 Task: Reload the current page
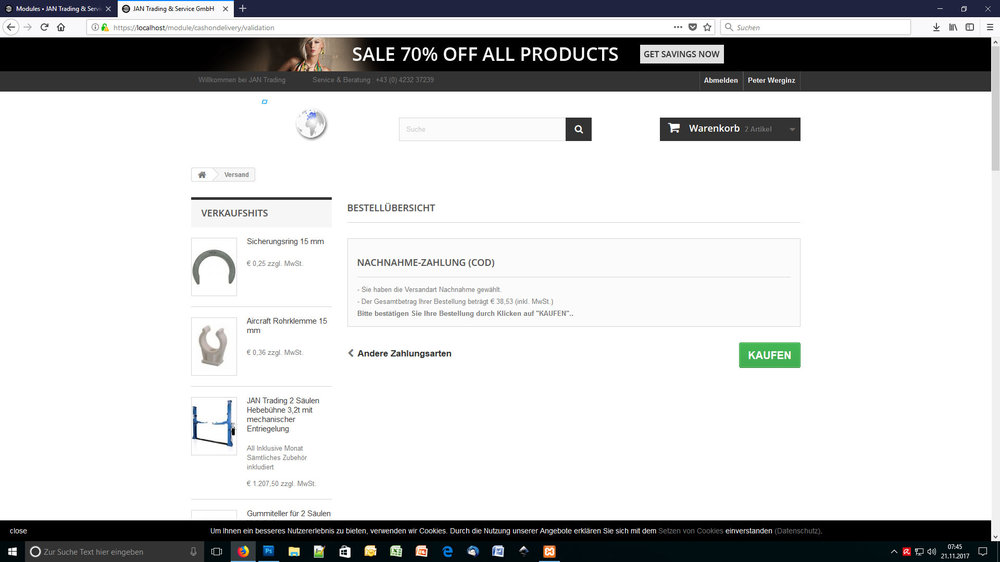pyautogui.click(x=44, y=27)
